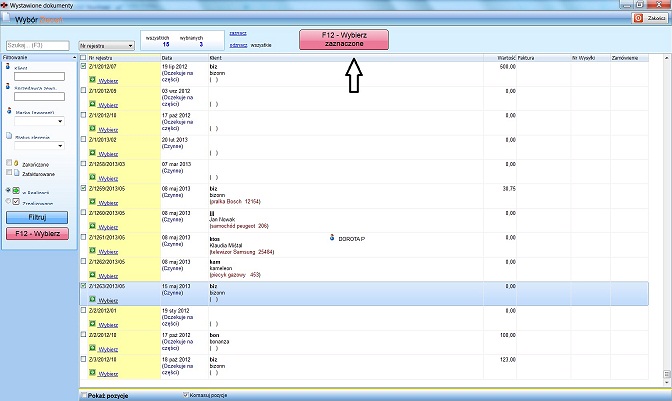Image resolution: width=672 pixels, height=401 pixels.
Task: Click the Klient filter input field
Action: pos(39,76)
